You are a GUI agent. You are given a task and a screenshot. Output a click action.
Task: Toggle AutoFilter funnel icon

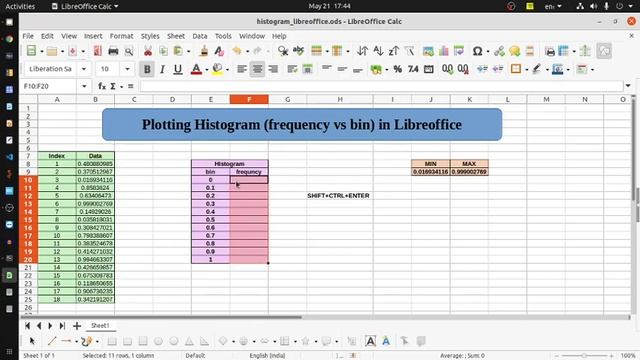[x=409, y=51]
